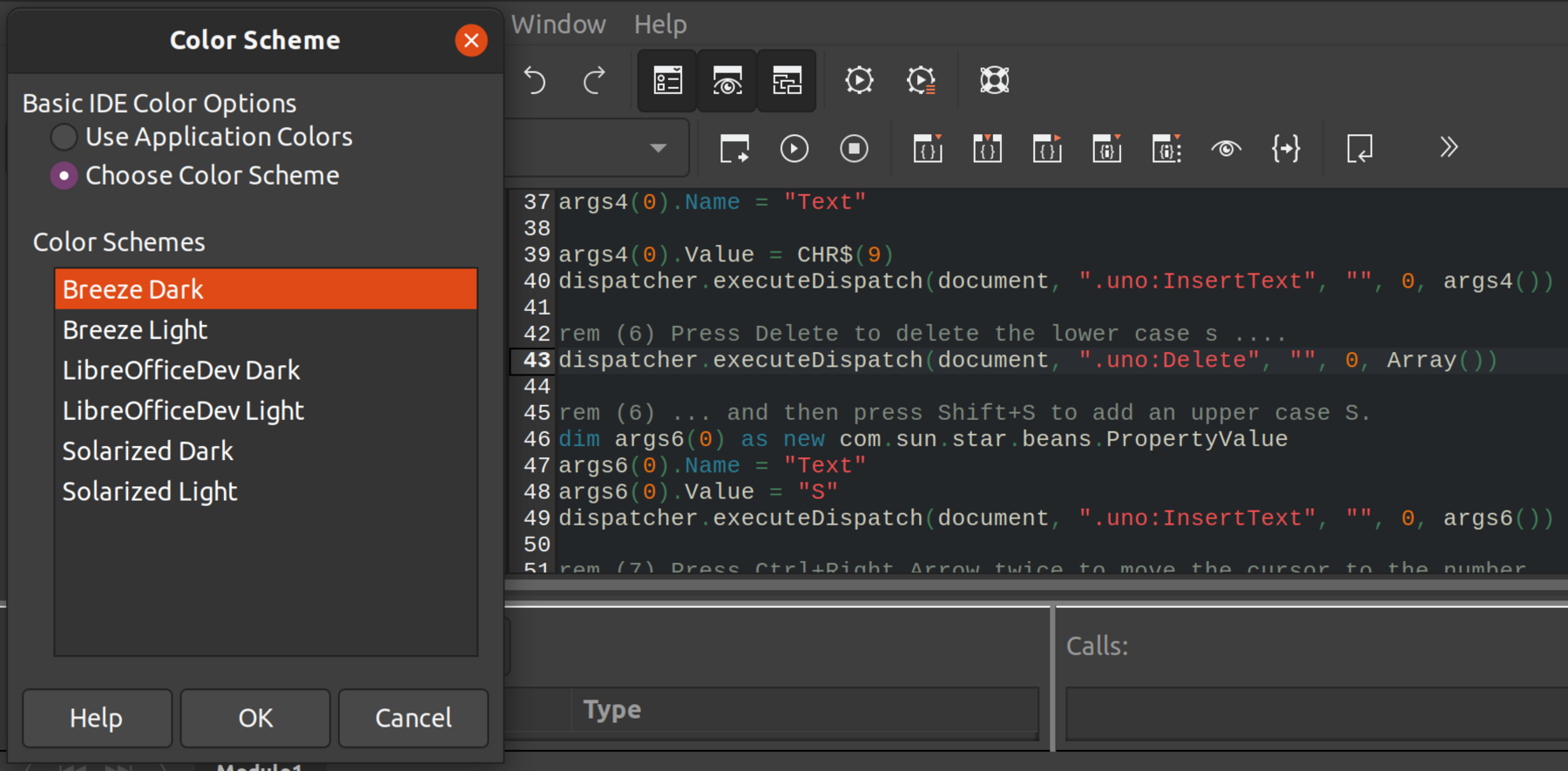Screen dimensions: 1568x771
Task: Click the Compile icon in toolbar
Action: click(734, 149)
